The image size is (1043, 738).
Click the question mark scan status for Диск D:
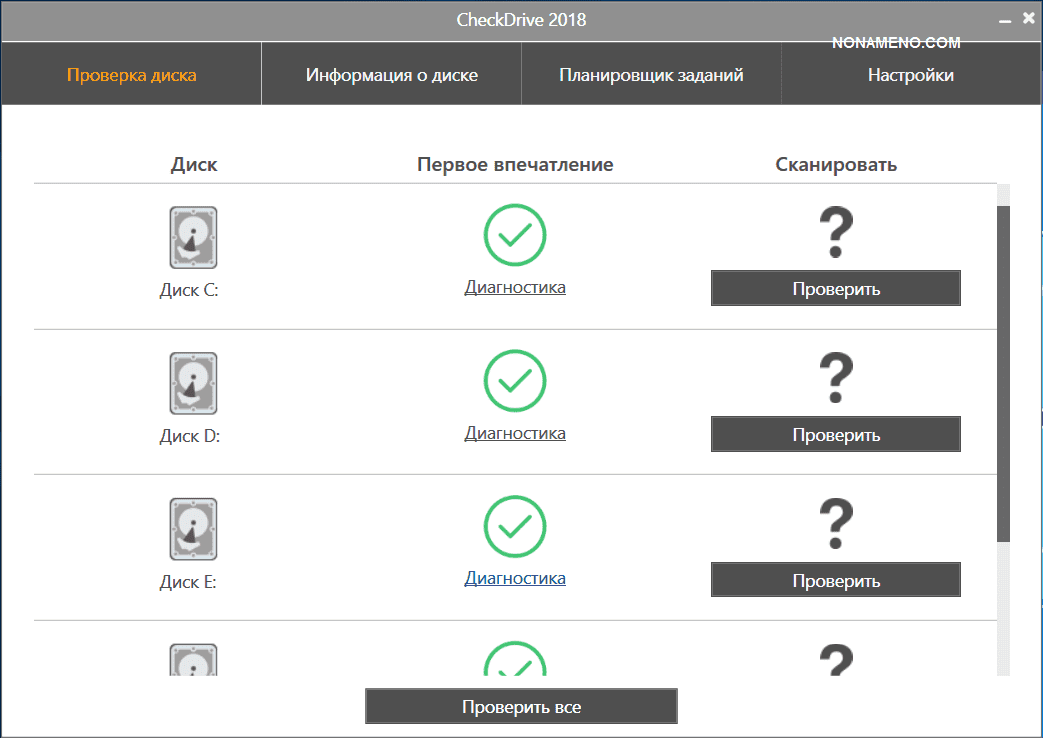point(835,378)
